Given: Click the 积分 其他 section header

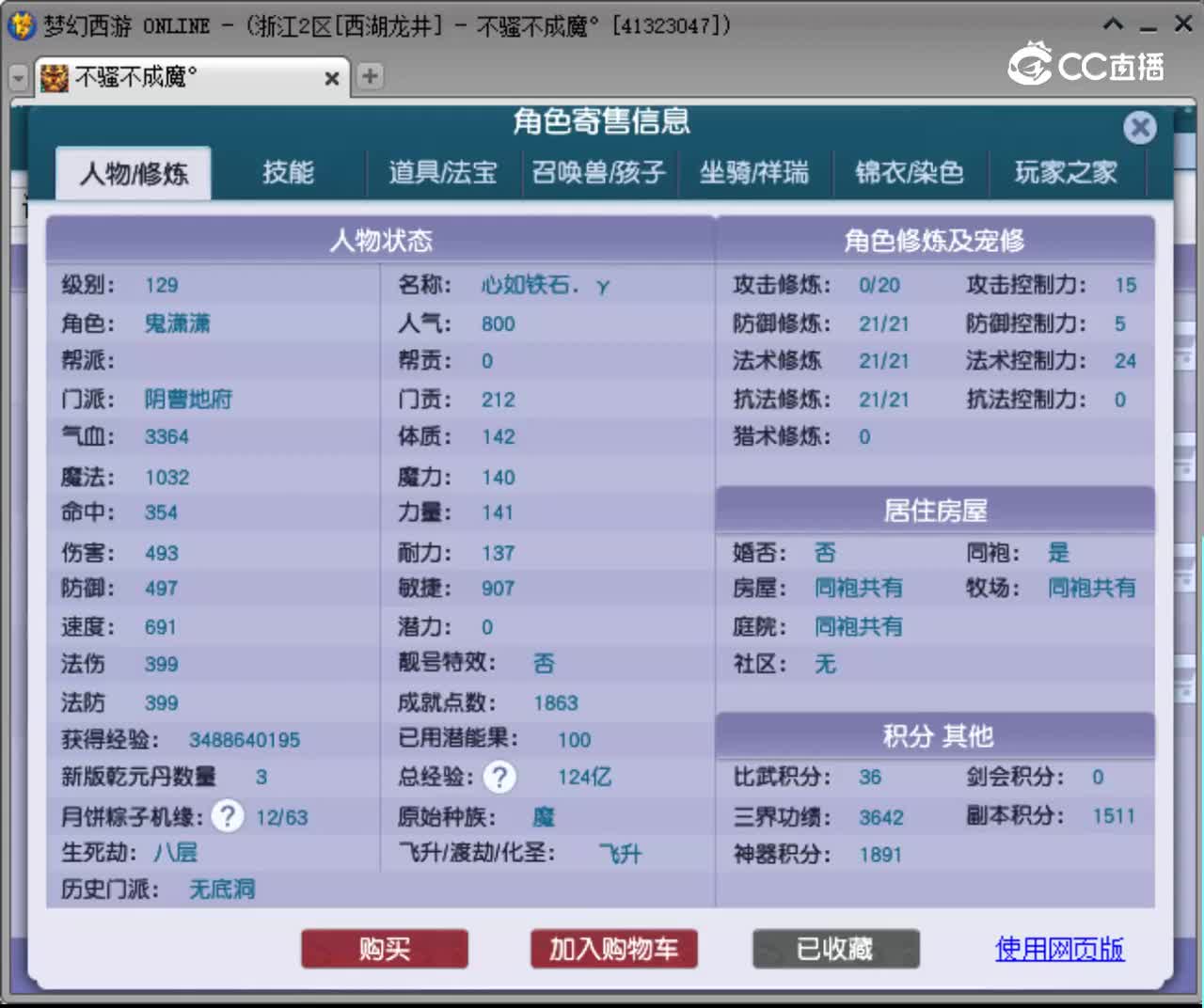Looking at the screenshot, I should pyautogui.click(x=935, y=735).
